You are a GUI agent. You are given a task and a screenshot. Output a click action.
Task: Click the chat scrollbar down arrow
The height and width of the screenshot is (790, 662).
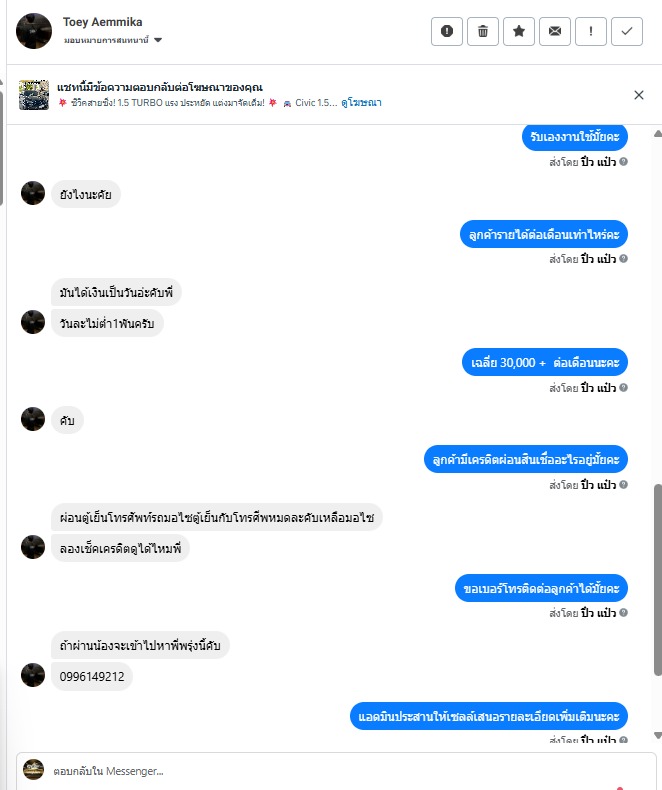click(x=657, y=736)
